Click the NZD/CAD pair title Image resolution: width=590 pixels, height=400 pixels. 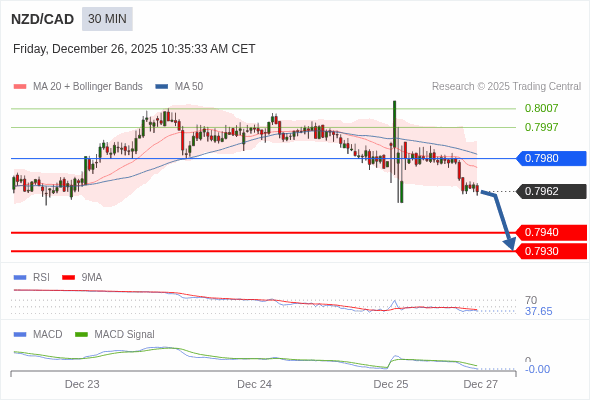point(43,19)
